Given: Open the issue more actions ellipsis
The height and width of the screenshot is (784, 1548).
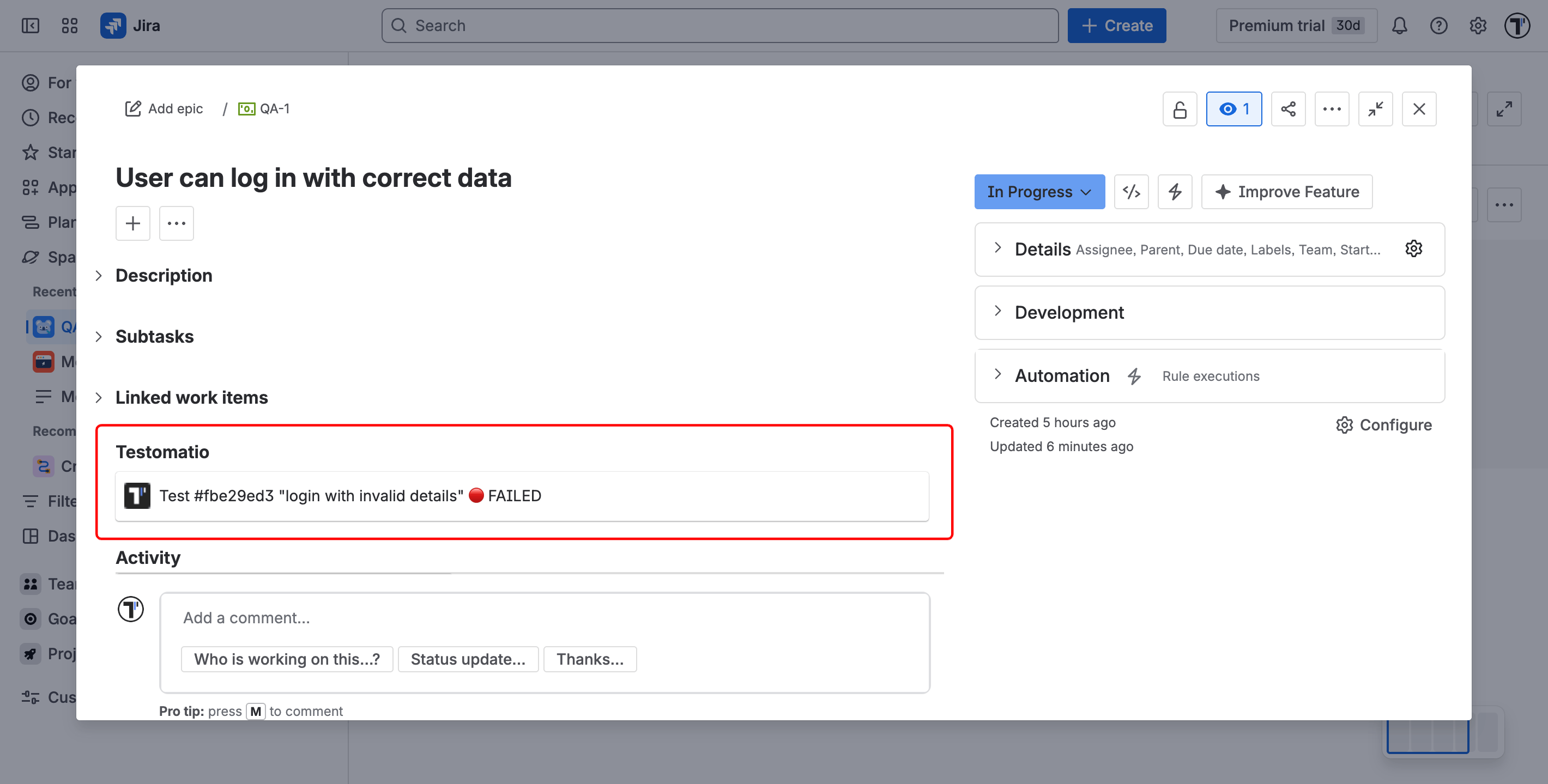Looking at the screenshot, I should [1332, 109].
